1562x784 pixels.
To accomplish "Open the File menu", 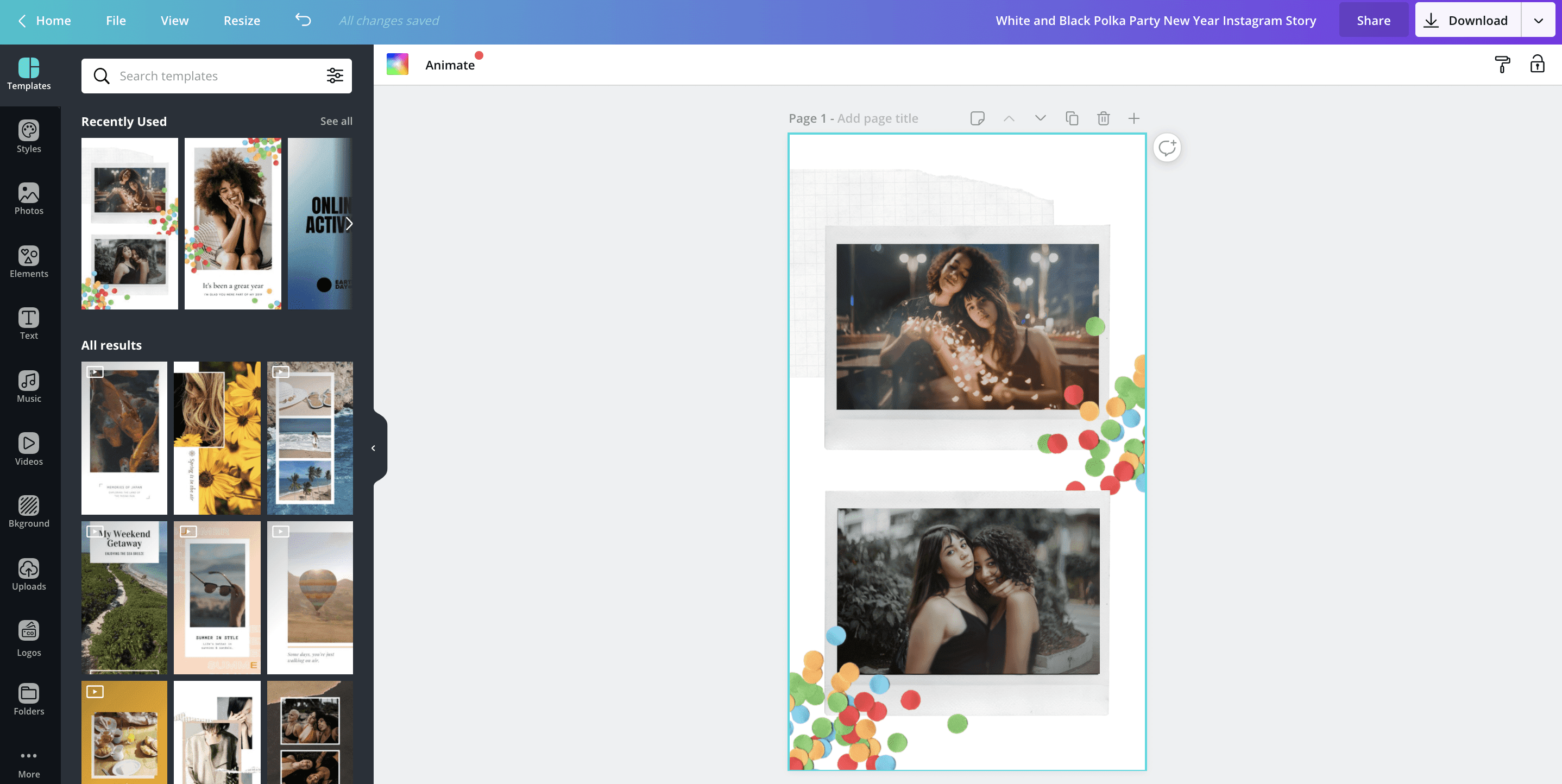I will (x=116, y=20).
